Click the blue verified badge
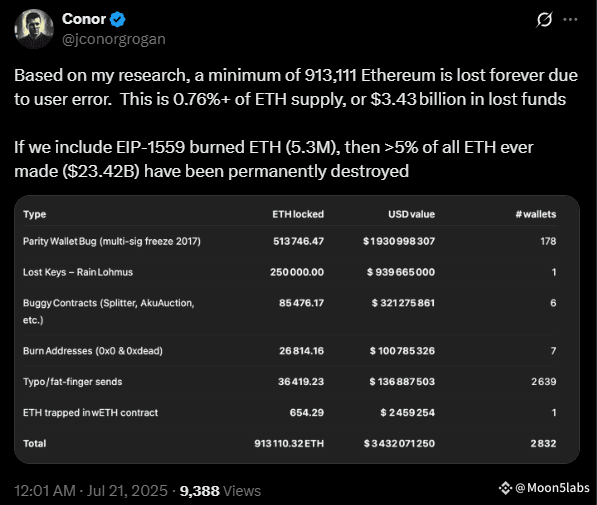This screenshot has width=597, height=505. [118, 19]
